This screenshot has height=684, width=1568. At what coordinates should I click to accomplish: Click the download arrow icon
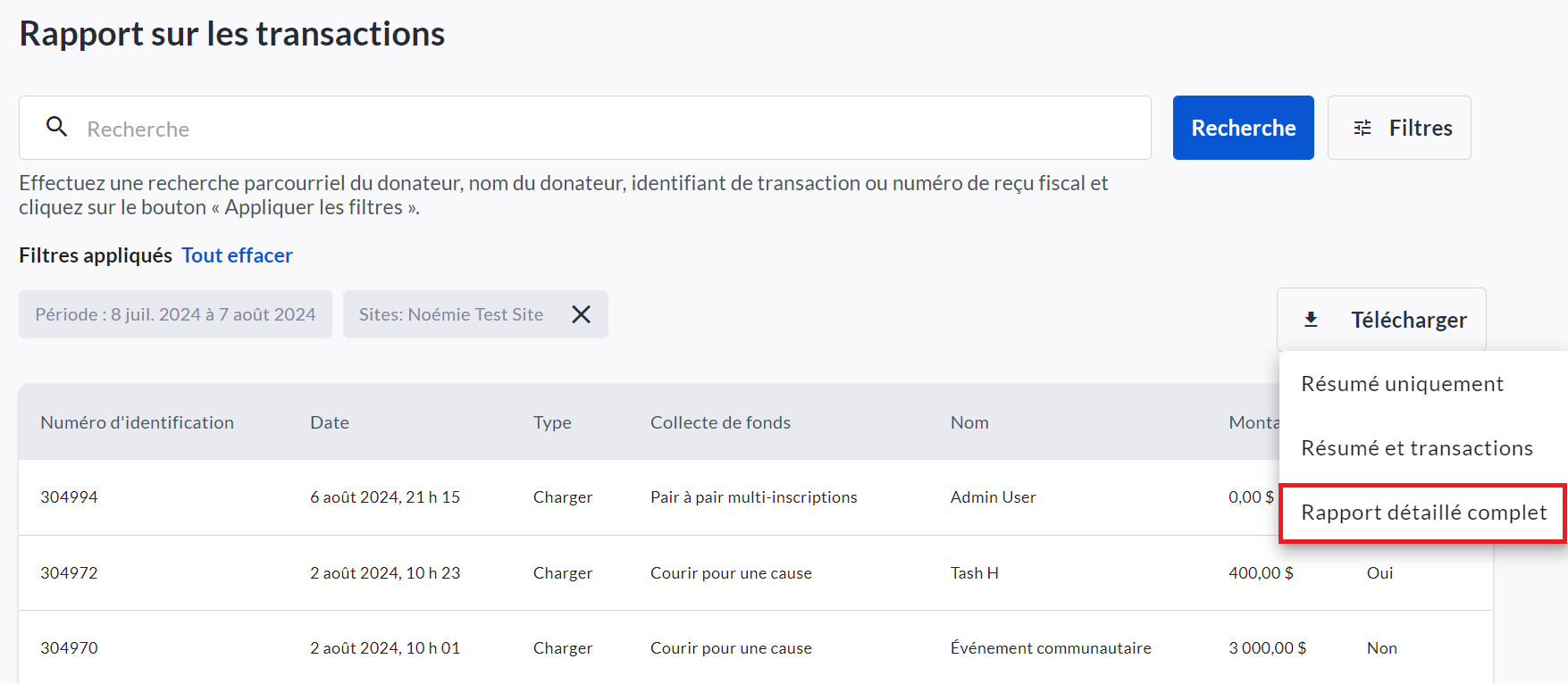pyautogui.click(x=1311, y=320)
